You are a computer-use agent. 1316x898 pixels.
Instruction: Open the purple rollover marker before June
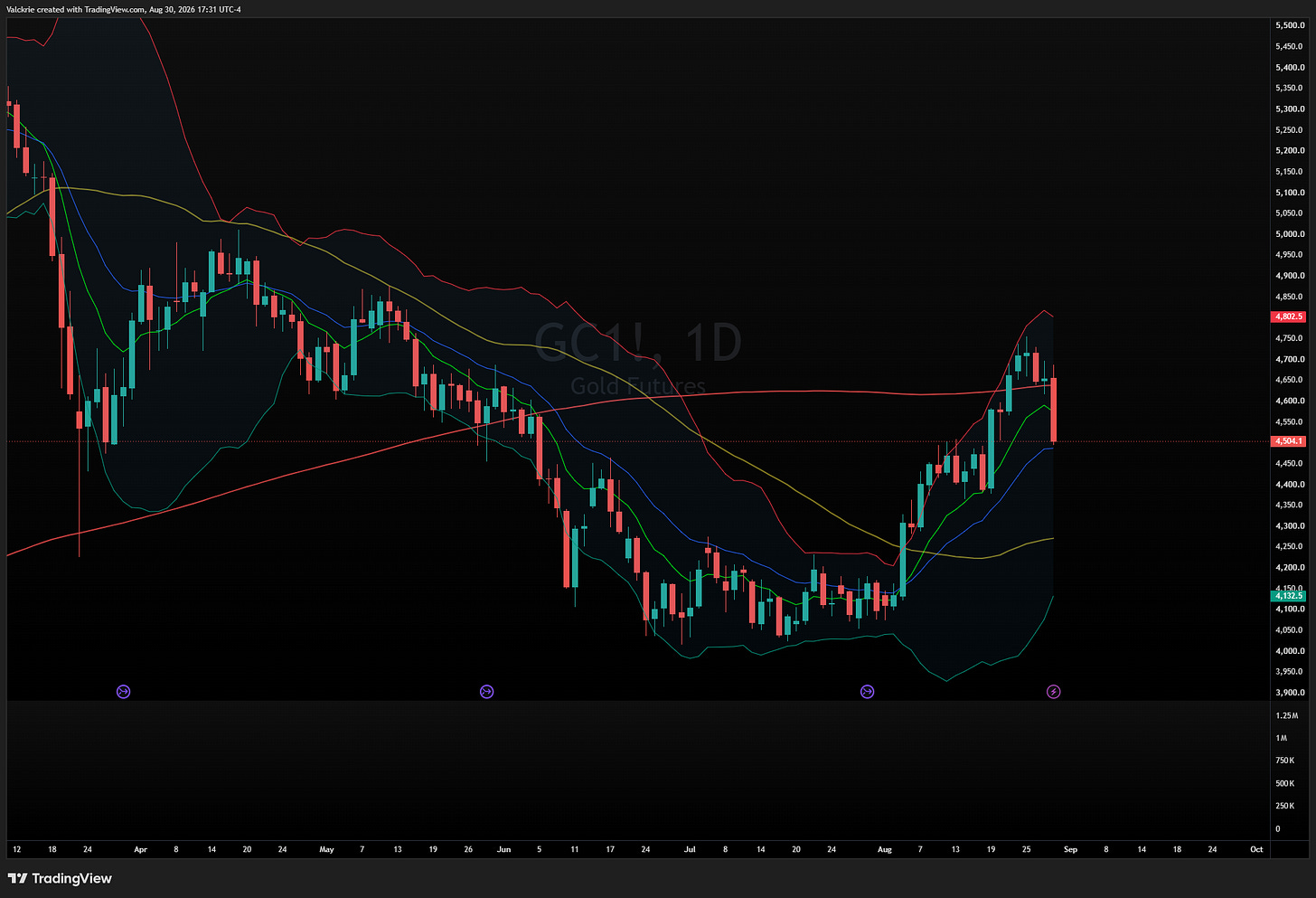[x=487, y=692]
